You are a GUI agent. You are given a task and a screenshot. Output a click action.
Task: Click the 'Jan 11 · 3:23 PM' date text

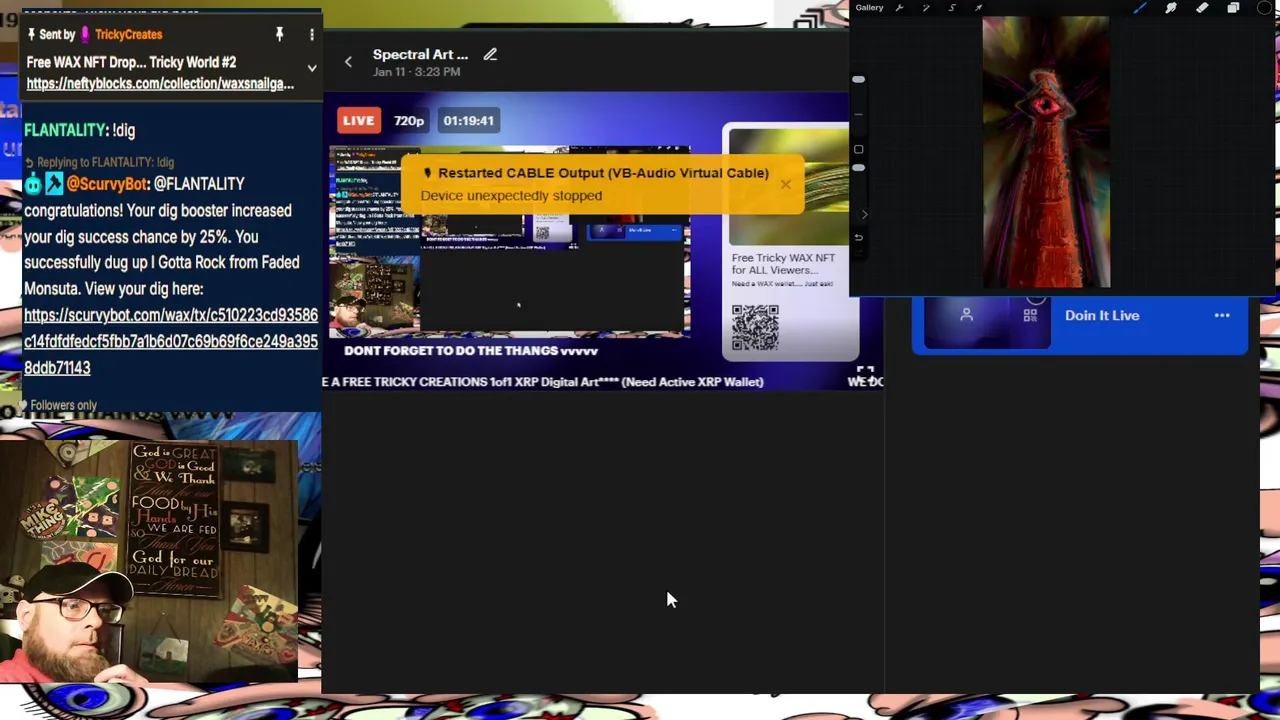[x=417, y=73]
